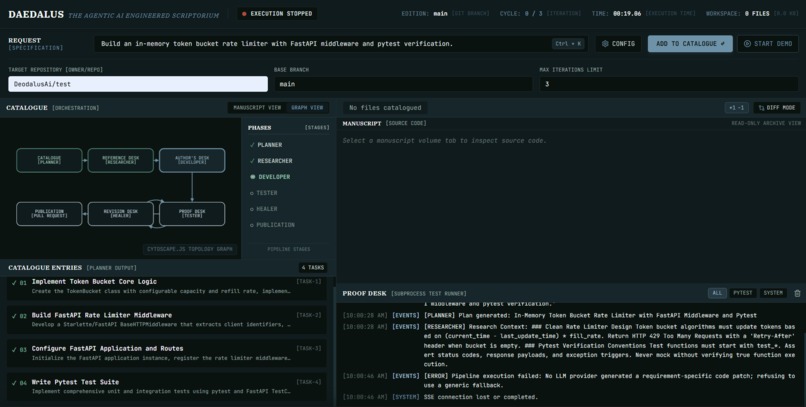Screen dimensions: 806x407
Task: Click the checkmark icon of task 04
Action: 14,383
